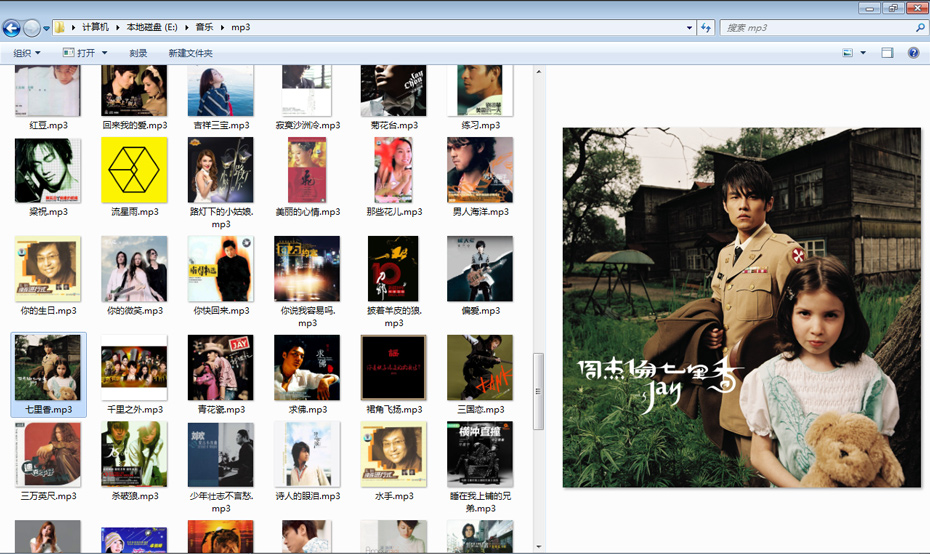The image size is (930, 554).
Task: Click the Back navigation arrow
Action: click(x=11, y=27)
